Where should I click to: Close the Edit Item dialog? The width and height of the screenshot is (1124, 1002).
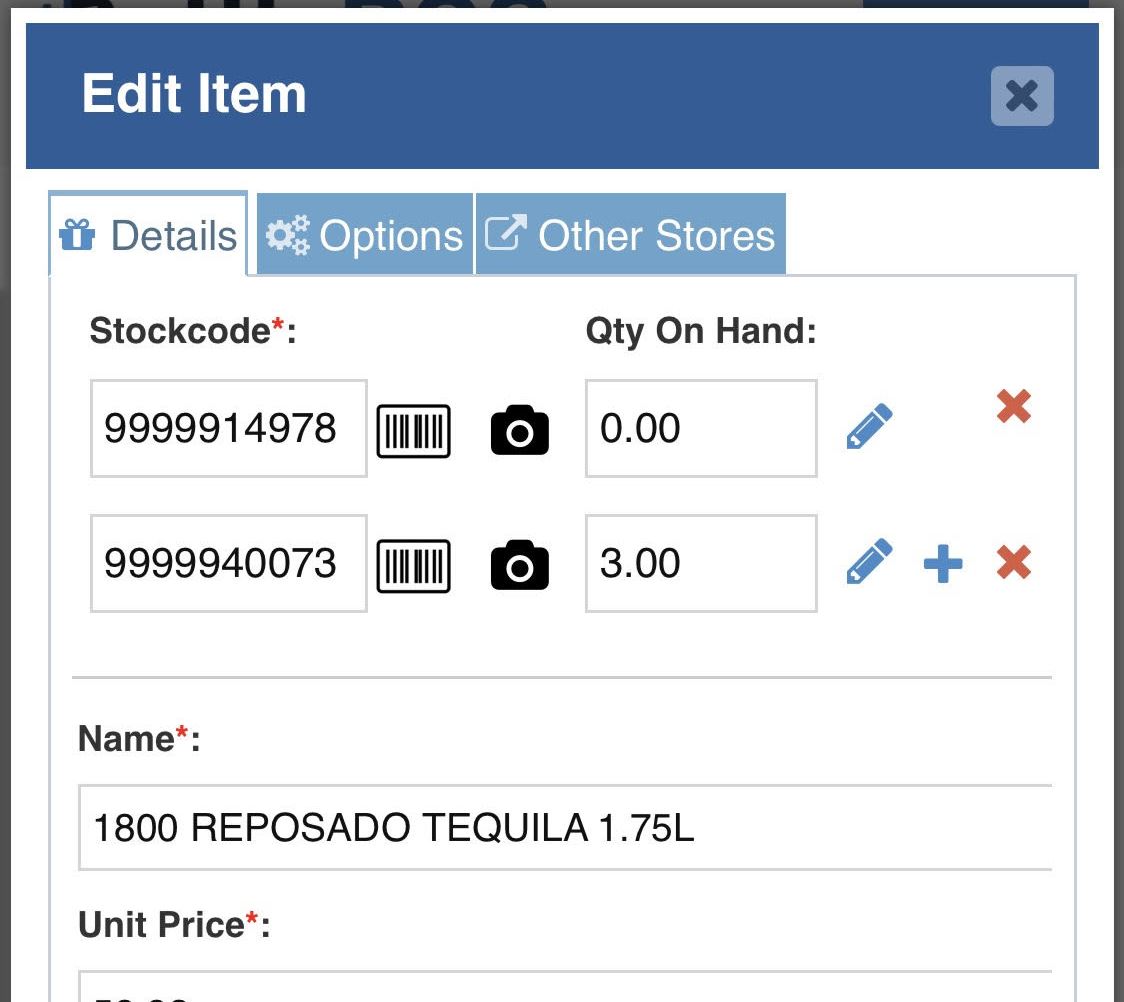point(1021,96)
